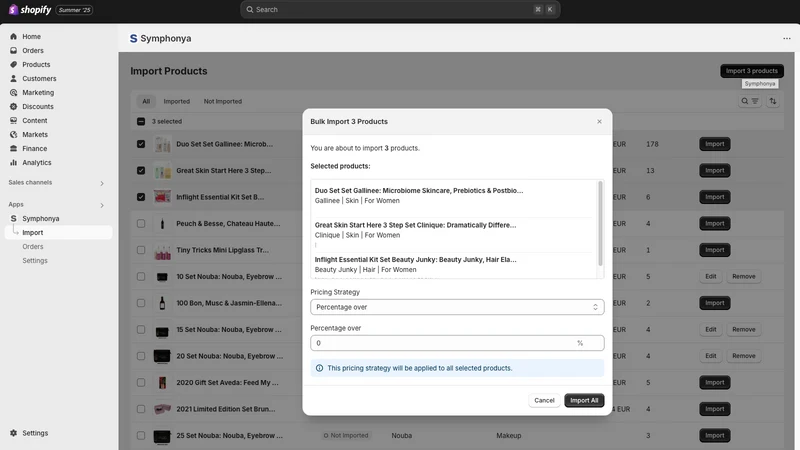
Task: Click the selected products list scrollbar
Action: coord(600,223)
